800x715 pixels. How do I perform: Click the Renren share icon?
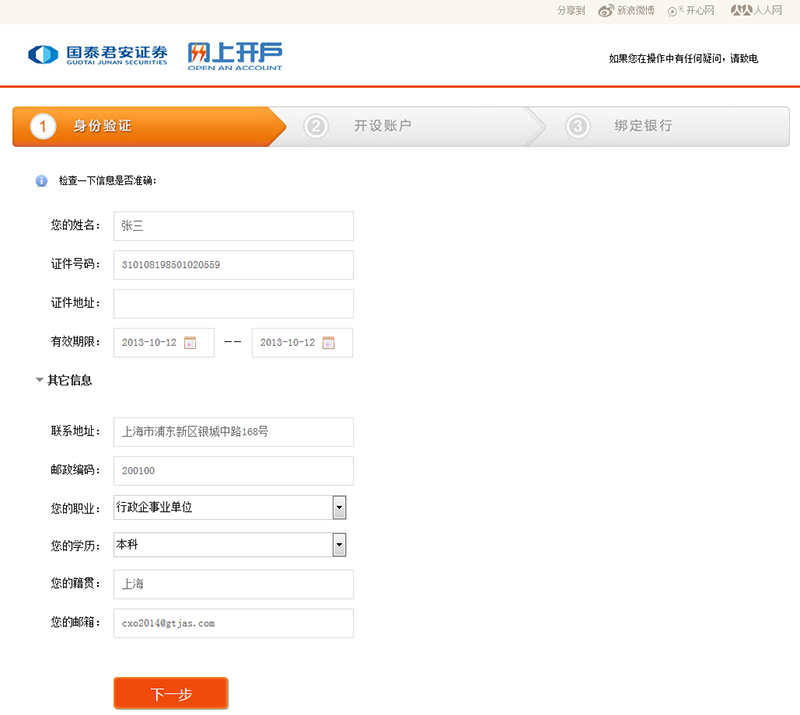(741, 11)
